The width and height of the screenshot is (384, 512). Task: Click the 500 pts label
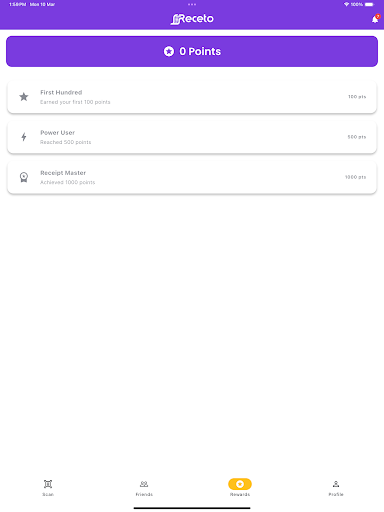(357, 137)
